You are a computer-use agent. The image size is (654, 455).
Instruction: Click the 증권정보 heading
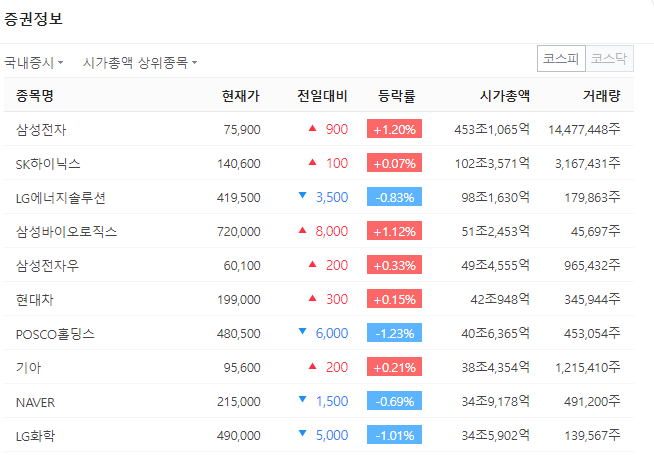point(33,19)
